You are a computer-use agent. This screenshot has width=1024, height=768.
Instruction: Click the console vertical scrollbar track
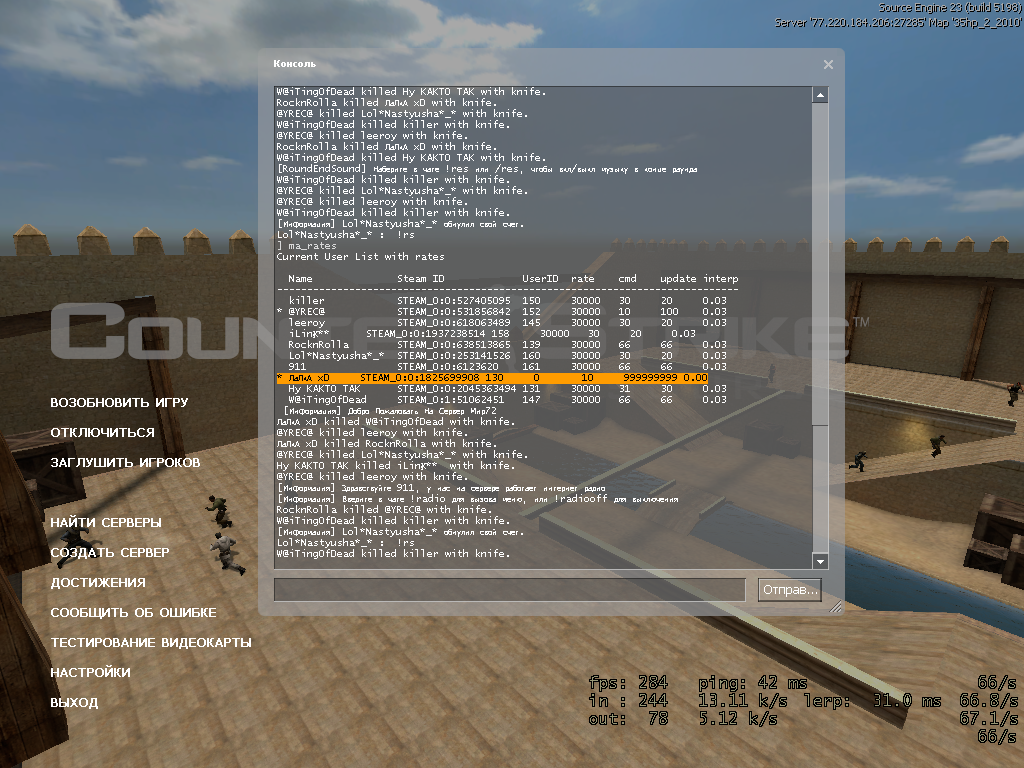(820, 327)
